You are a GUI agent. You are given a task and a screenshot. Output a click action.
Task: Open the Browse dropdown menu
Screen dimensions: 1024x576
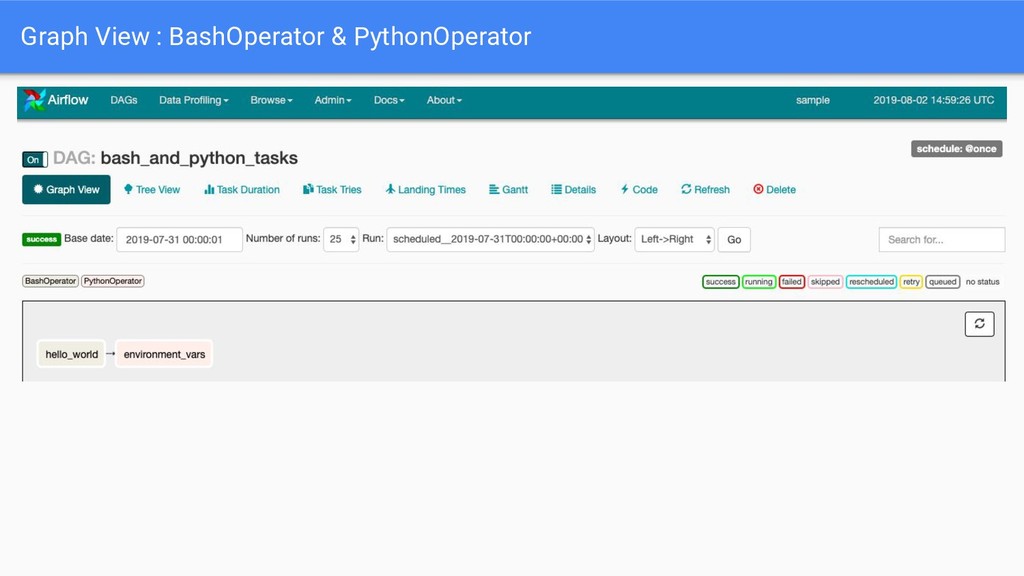point(271,100)
